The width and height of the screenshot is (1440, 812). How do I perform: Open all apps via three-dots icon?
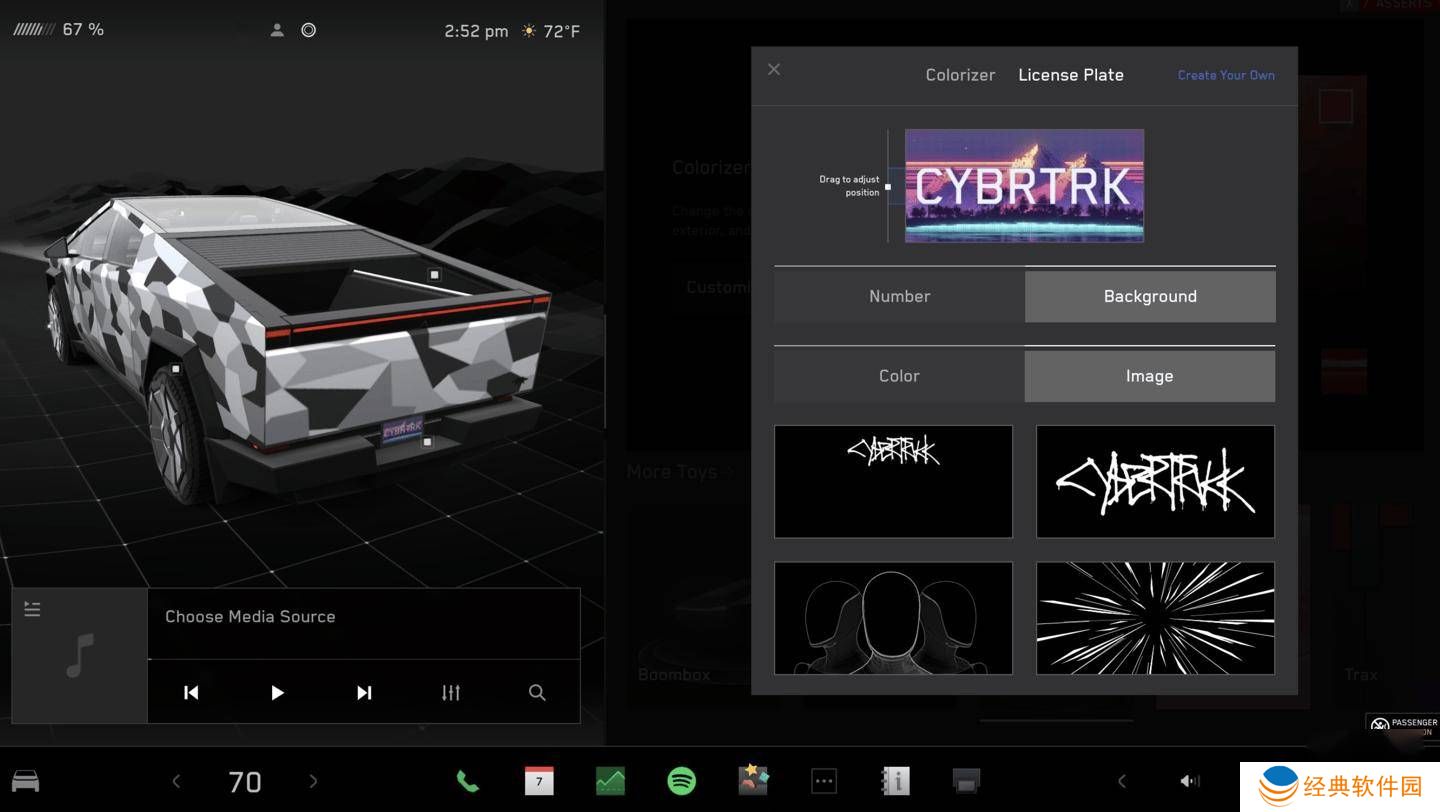click(x=824, y=781)
